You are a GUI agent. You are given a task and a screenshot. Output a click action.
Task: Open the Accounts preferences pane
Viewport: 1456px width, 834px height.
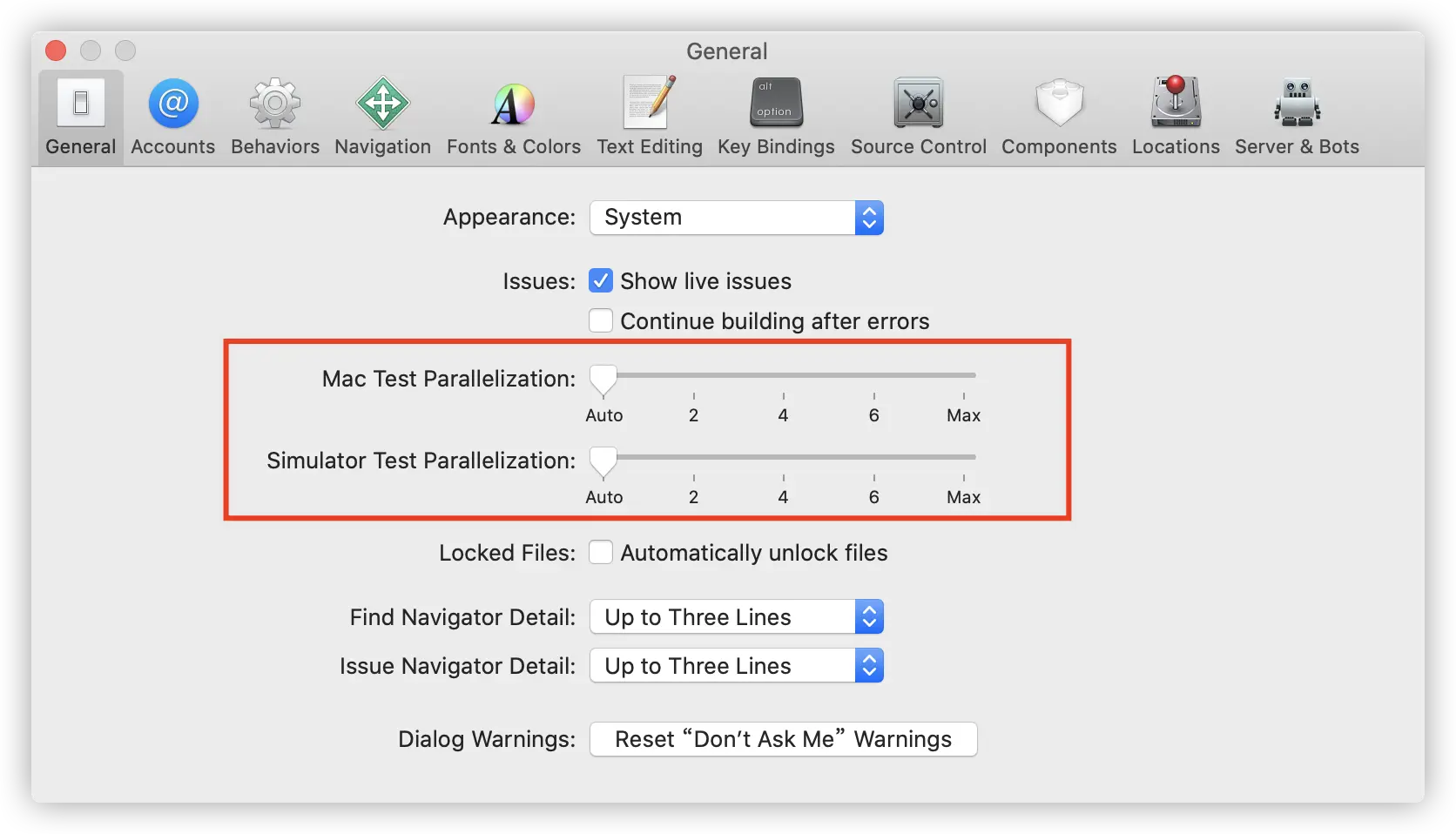point(173,104)
